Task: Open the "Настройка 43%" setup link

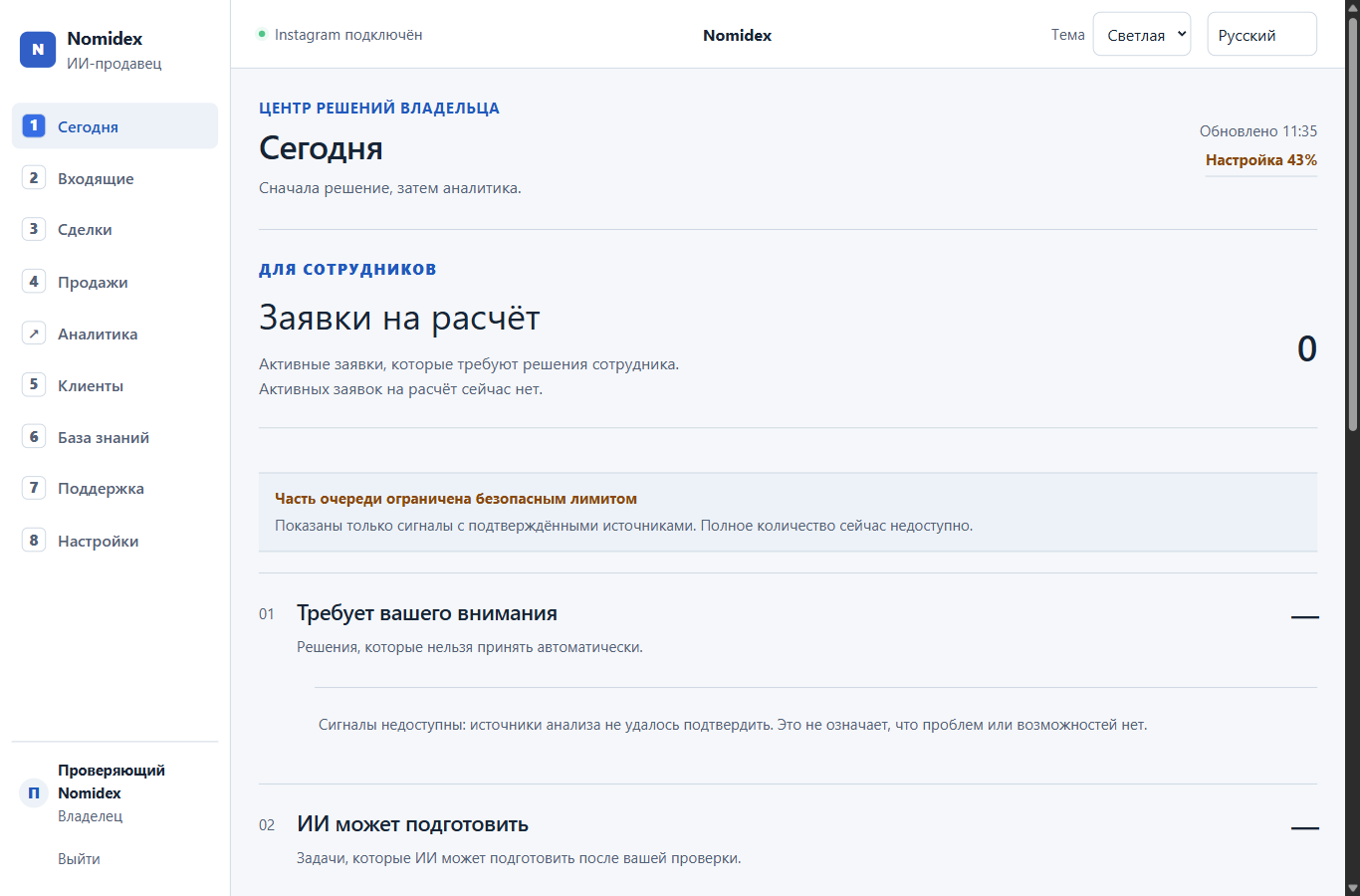Action: [x=1261, y=160]
